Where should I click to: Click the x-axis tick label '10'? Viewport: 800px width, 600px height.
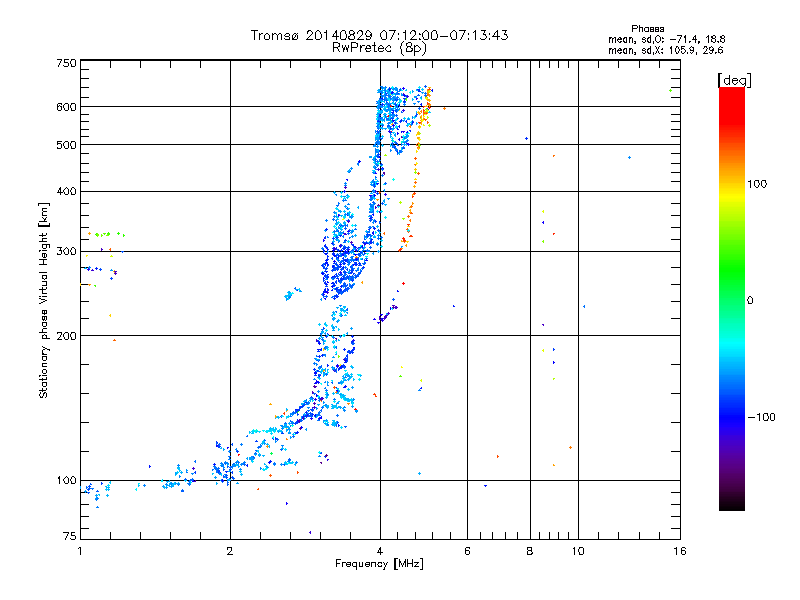[x=578, y=551]
